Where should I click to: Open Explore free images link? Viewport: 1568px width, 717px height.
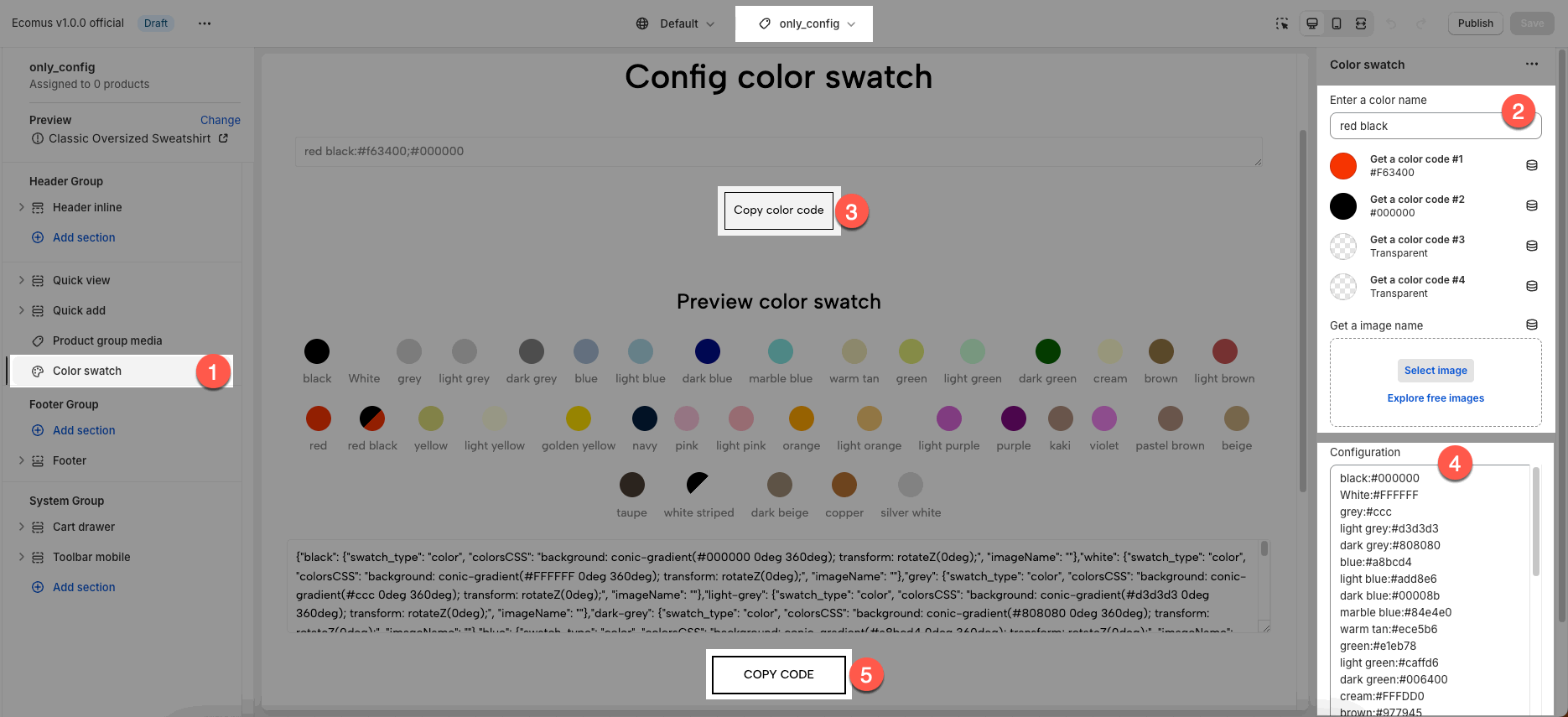(1436, 398)
